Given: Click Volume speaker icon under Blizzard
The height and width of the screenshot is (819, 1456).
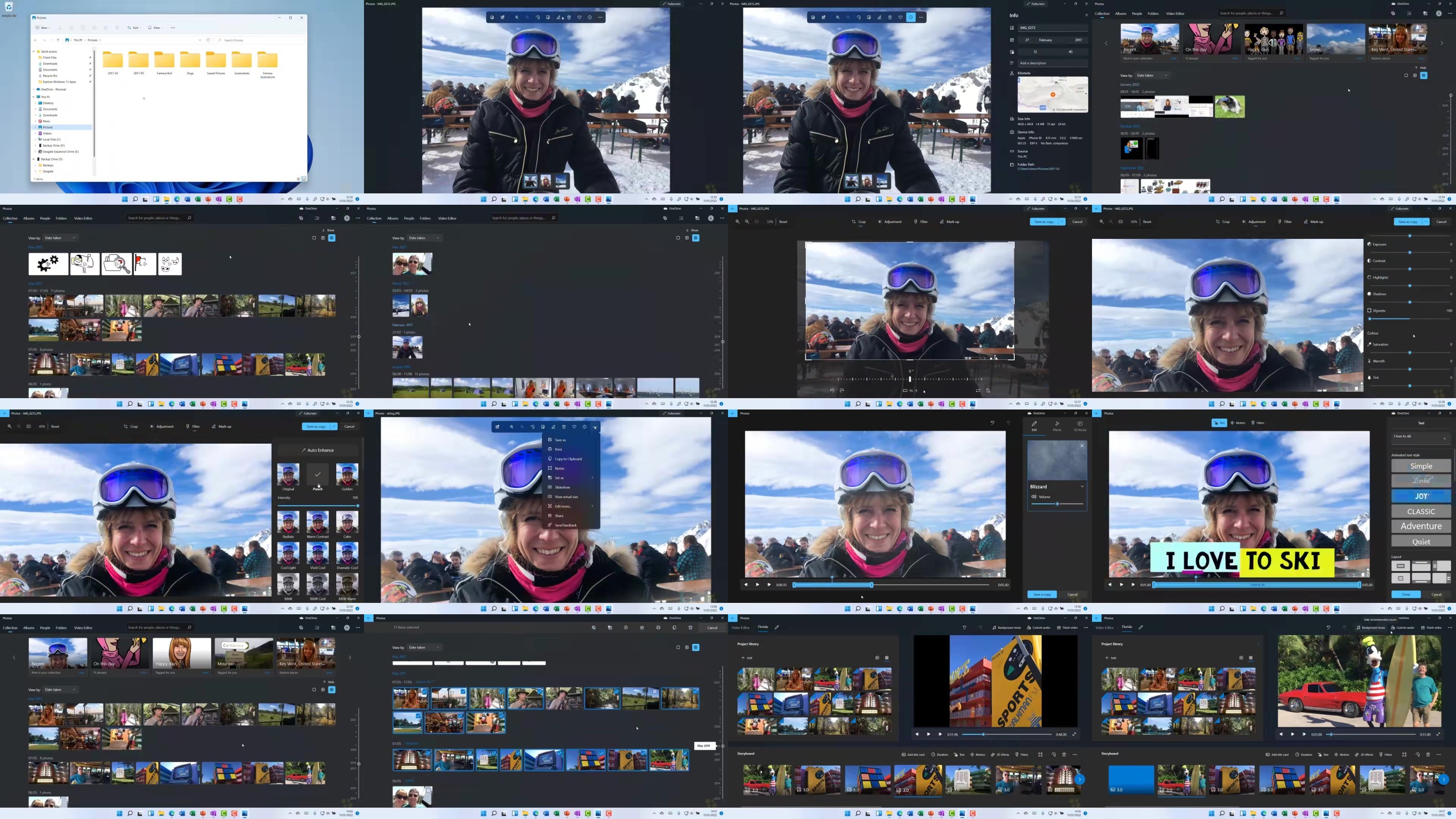Looking at the screenshot, I should [1034, 497].
